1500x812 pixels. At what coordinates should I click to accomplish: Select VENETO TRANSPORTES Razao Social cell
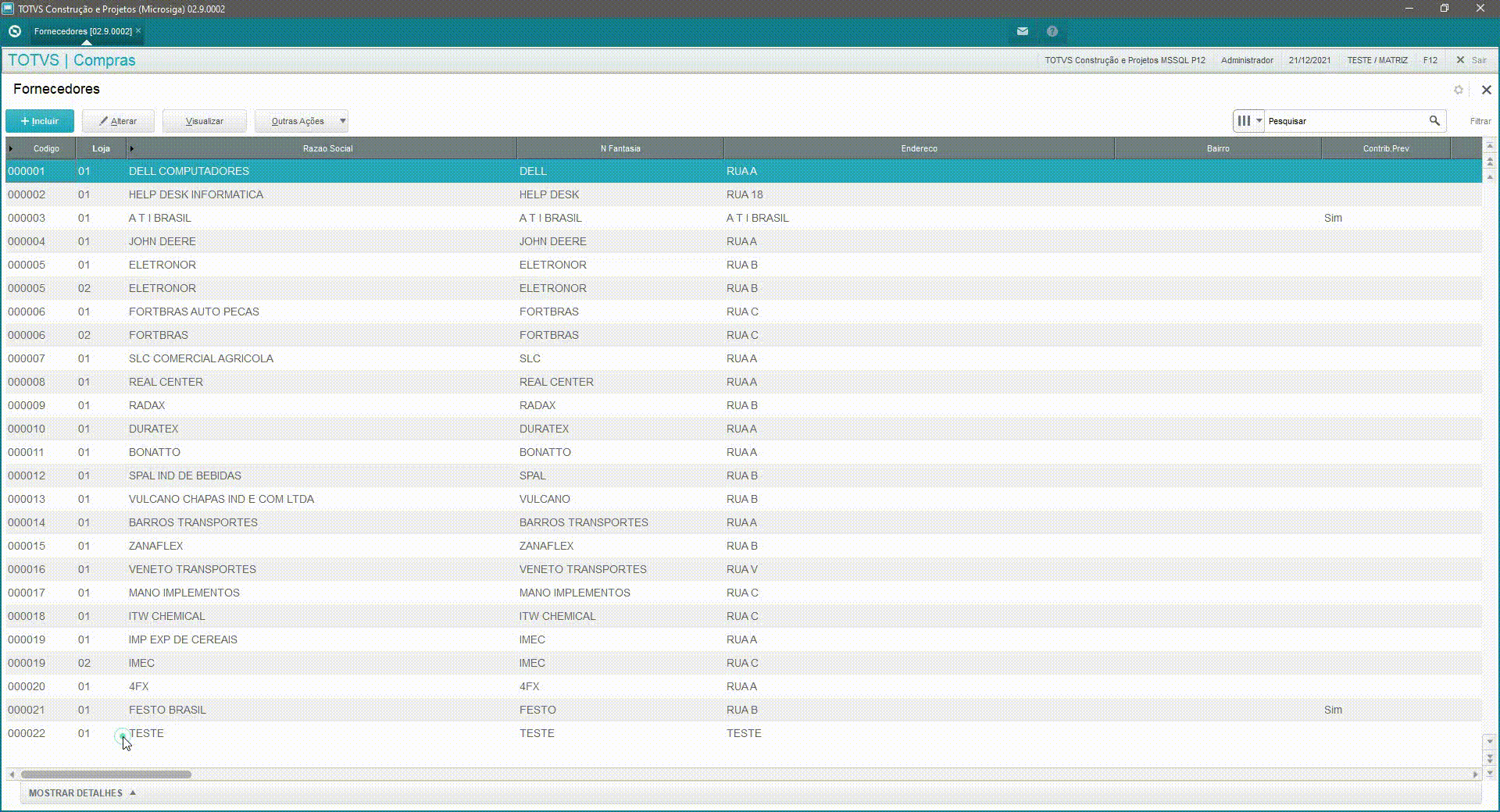coord(321,569)
